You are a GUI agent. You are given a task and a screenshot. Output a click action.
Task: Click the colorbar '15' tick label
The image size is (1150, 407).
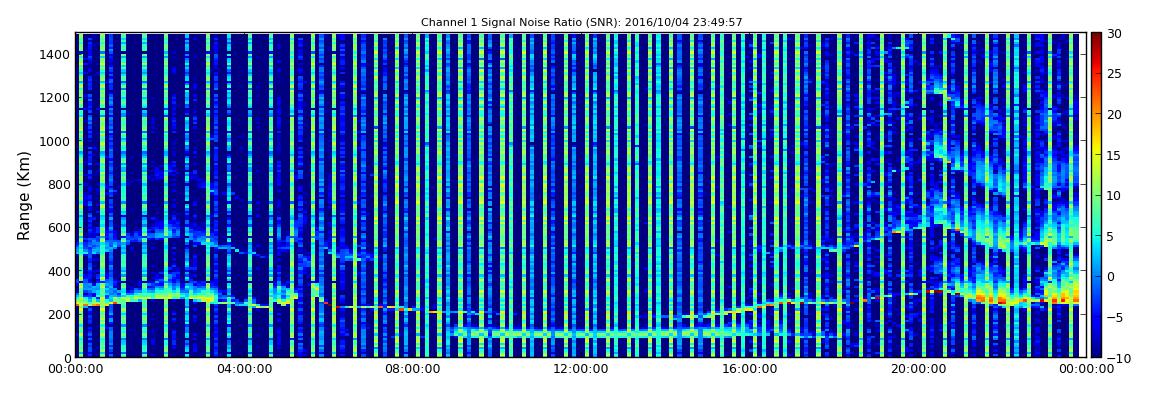(x=1115, y=155)
